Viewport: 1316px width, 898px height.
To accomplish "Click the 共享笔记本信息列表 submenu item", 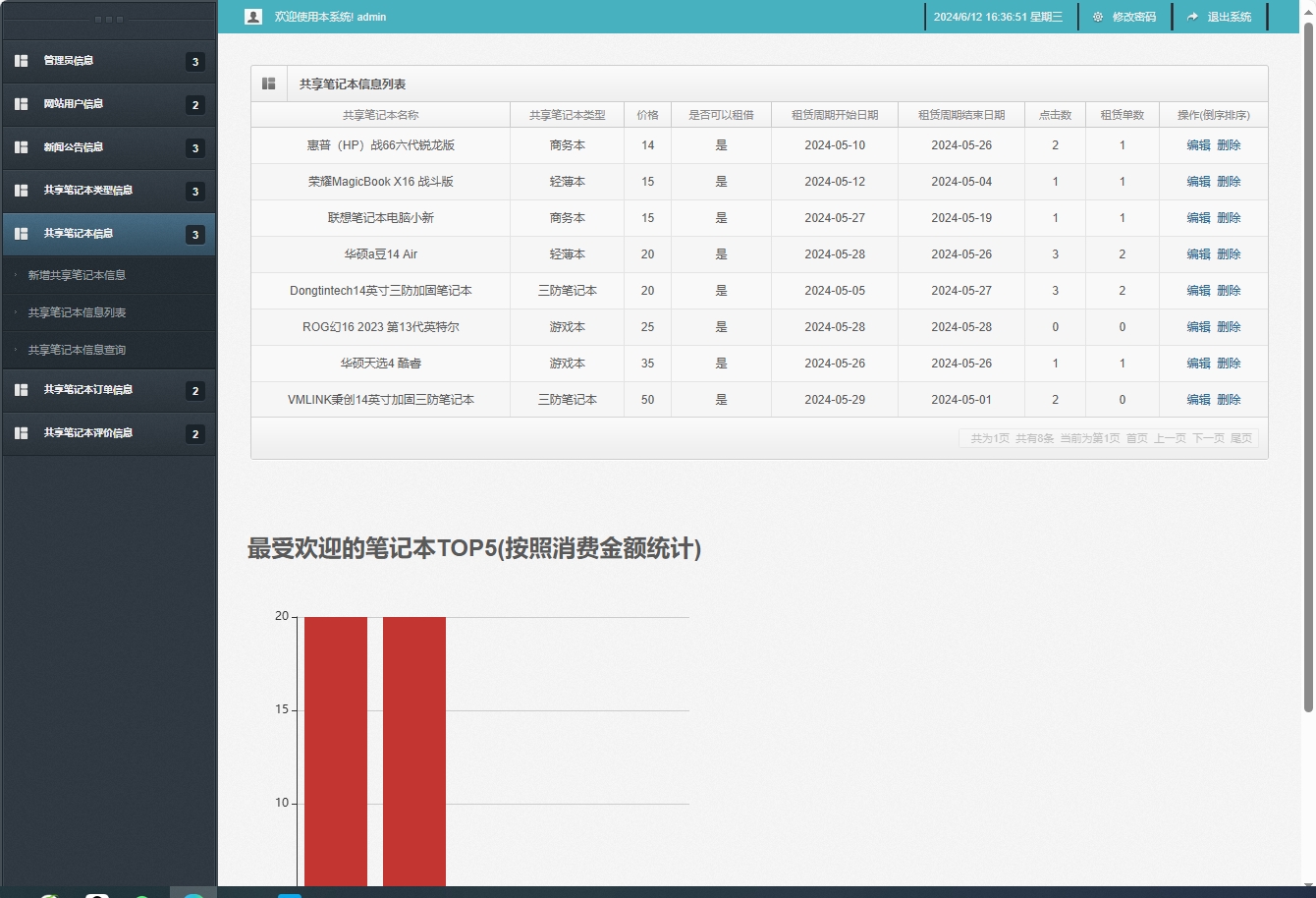I will pos(78,312).
